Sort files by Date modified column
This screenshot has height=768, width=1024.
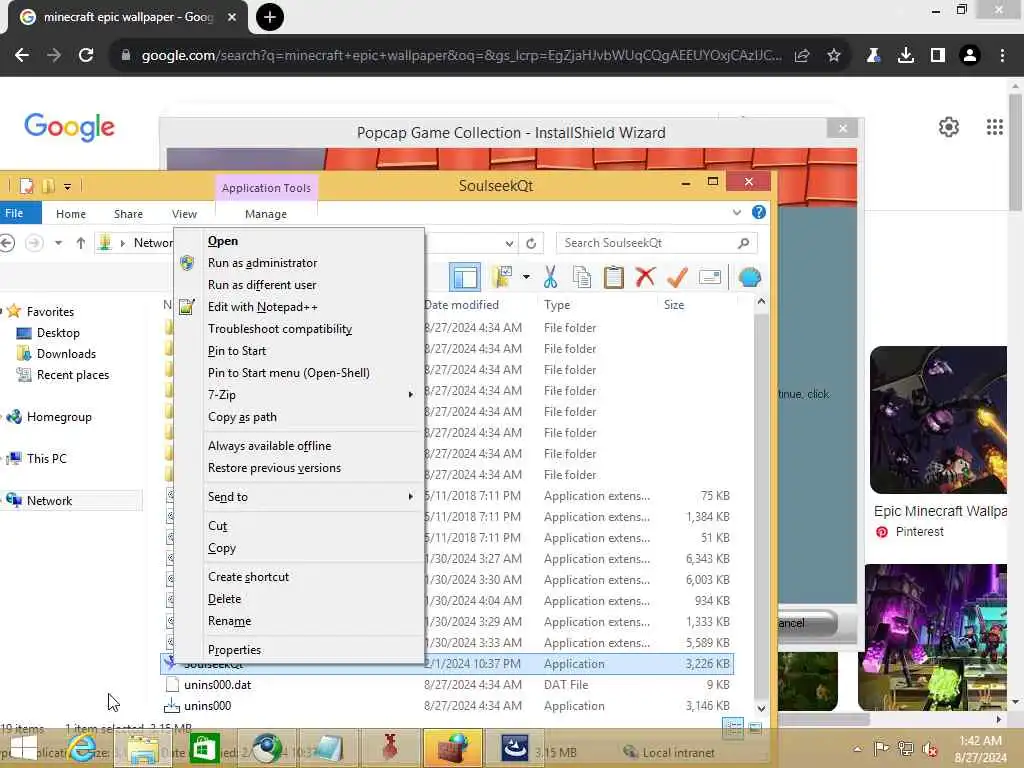[461, 305]
